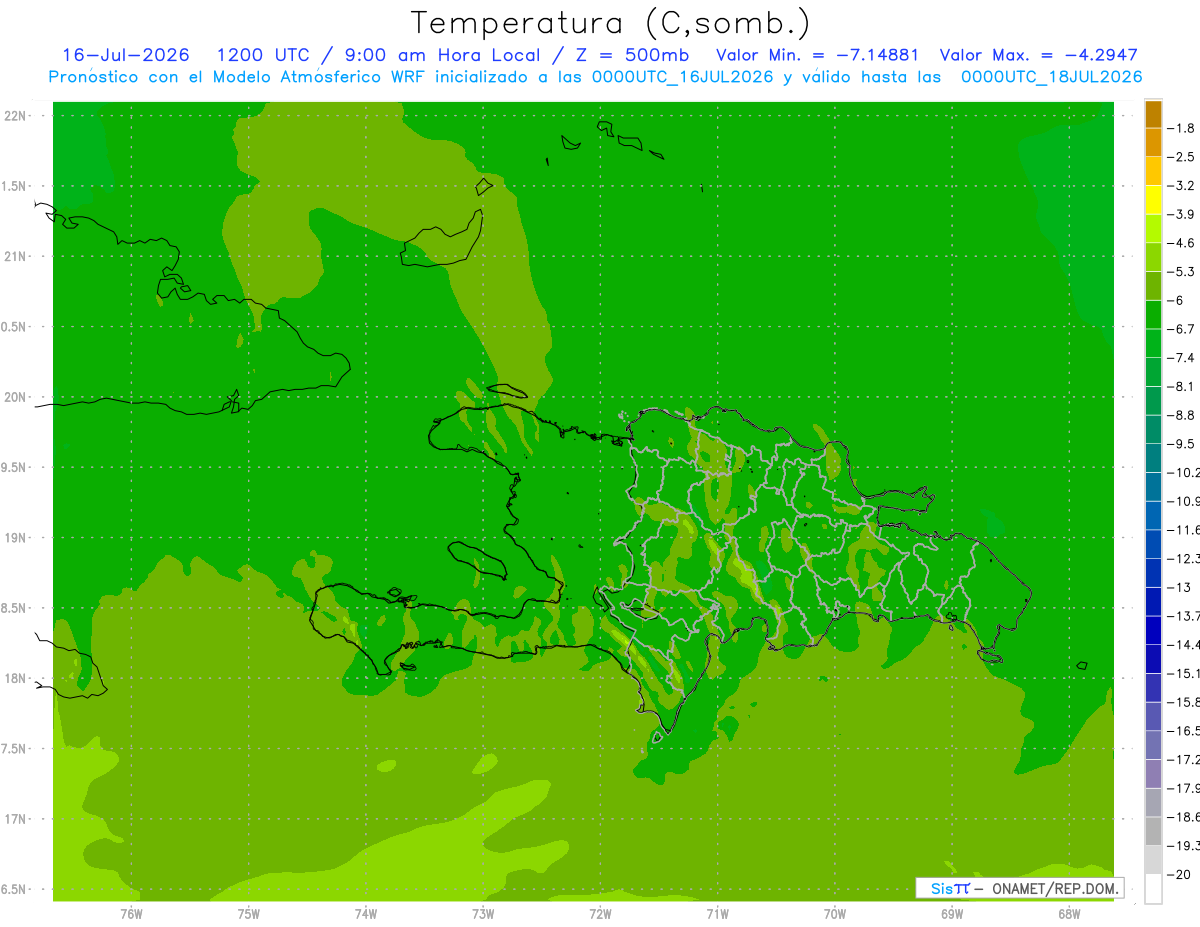Click the '69W' longitude label

pyautogui.click(x=952, y=914)
